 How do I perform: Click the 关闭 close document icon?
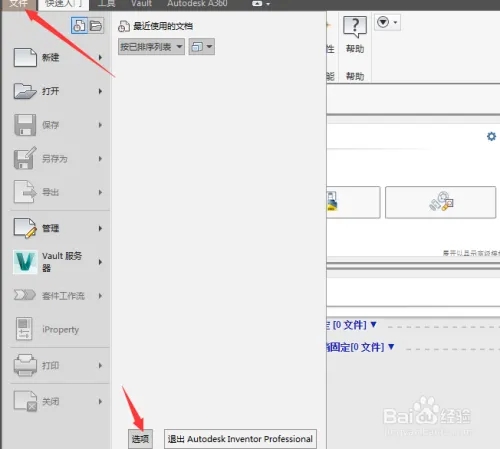click(x=25, y=401)
